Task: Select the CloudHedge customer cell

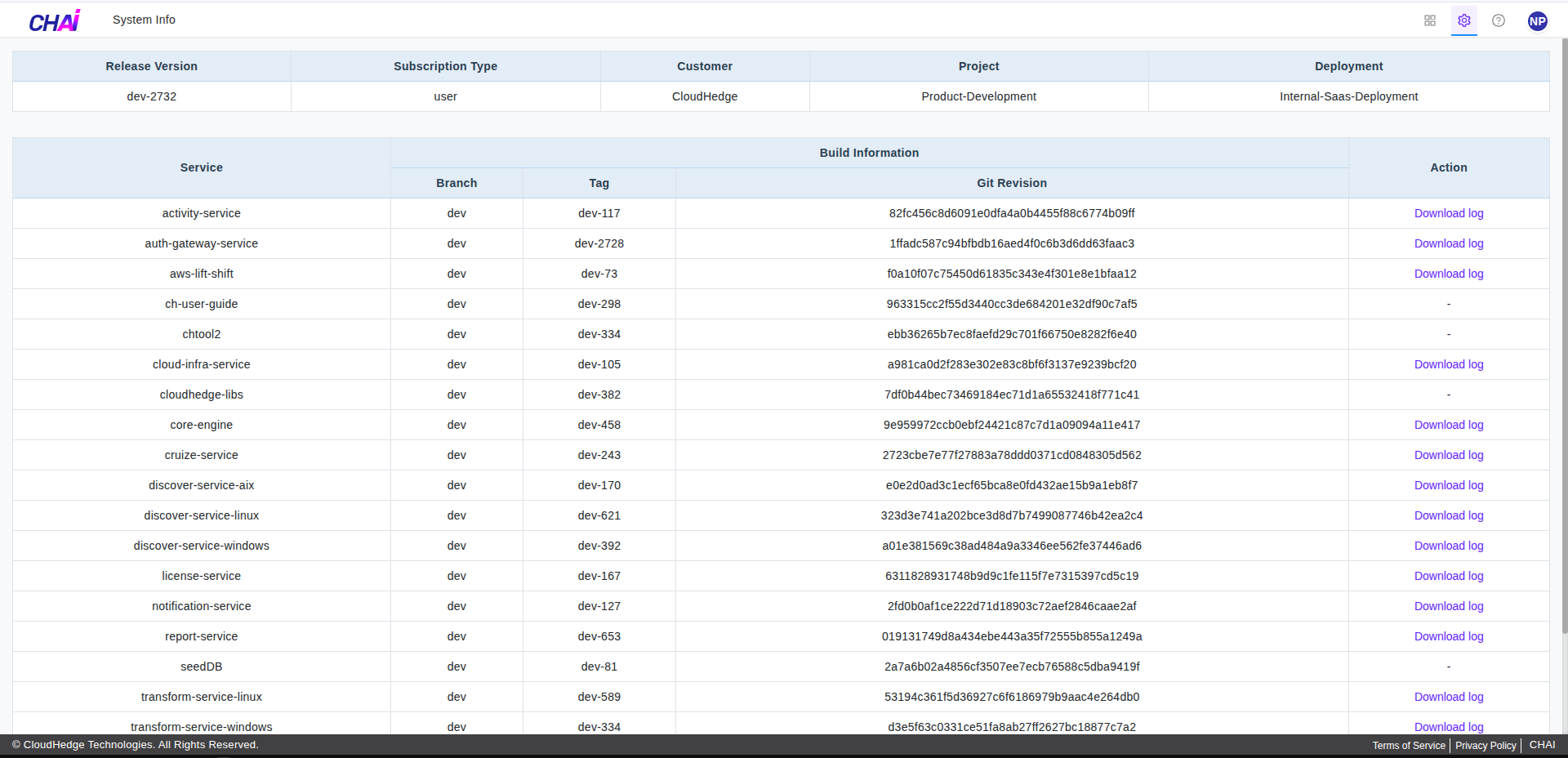Action: pos(705,96)
